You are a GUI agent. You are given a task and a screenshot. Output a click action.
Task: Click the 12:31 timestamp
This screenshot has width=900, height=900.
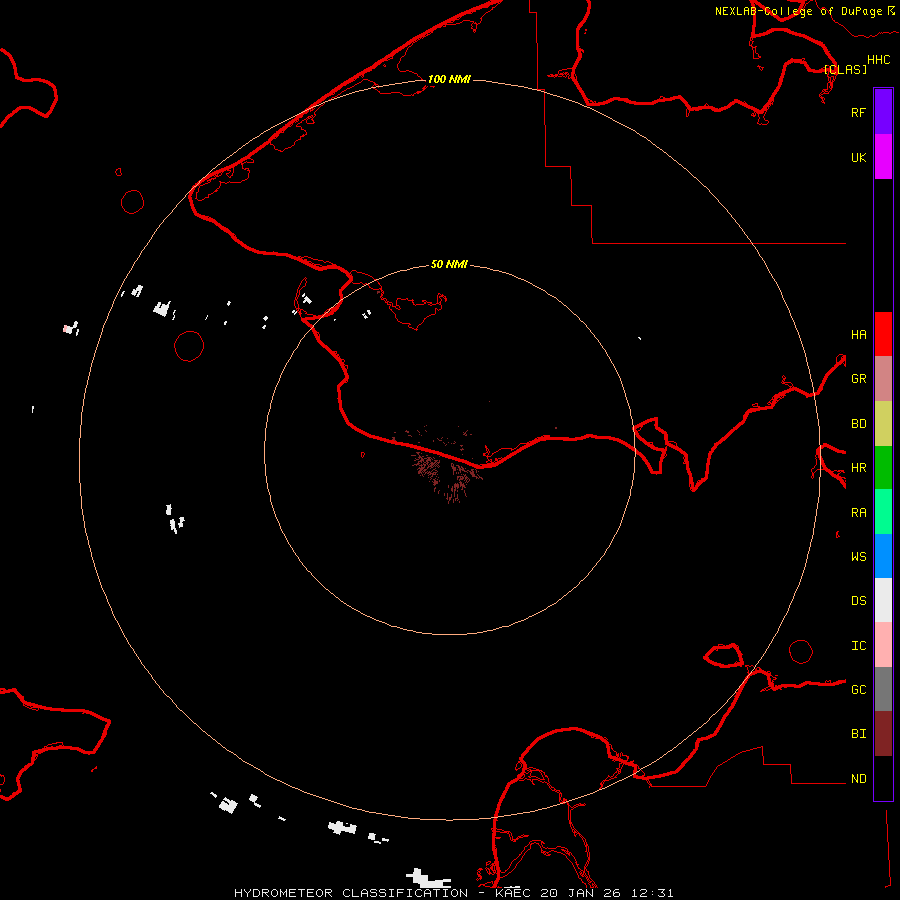(x=651, y=893)
